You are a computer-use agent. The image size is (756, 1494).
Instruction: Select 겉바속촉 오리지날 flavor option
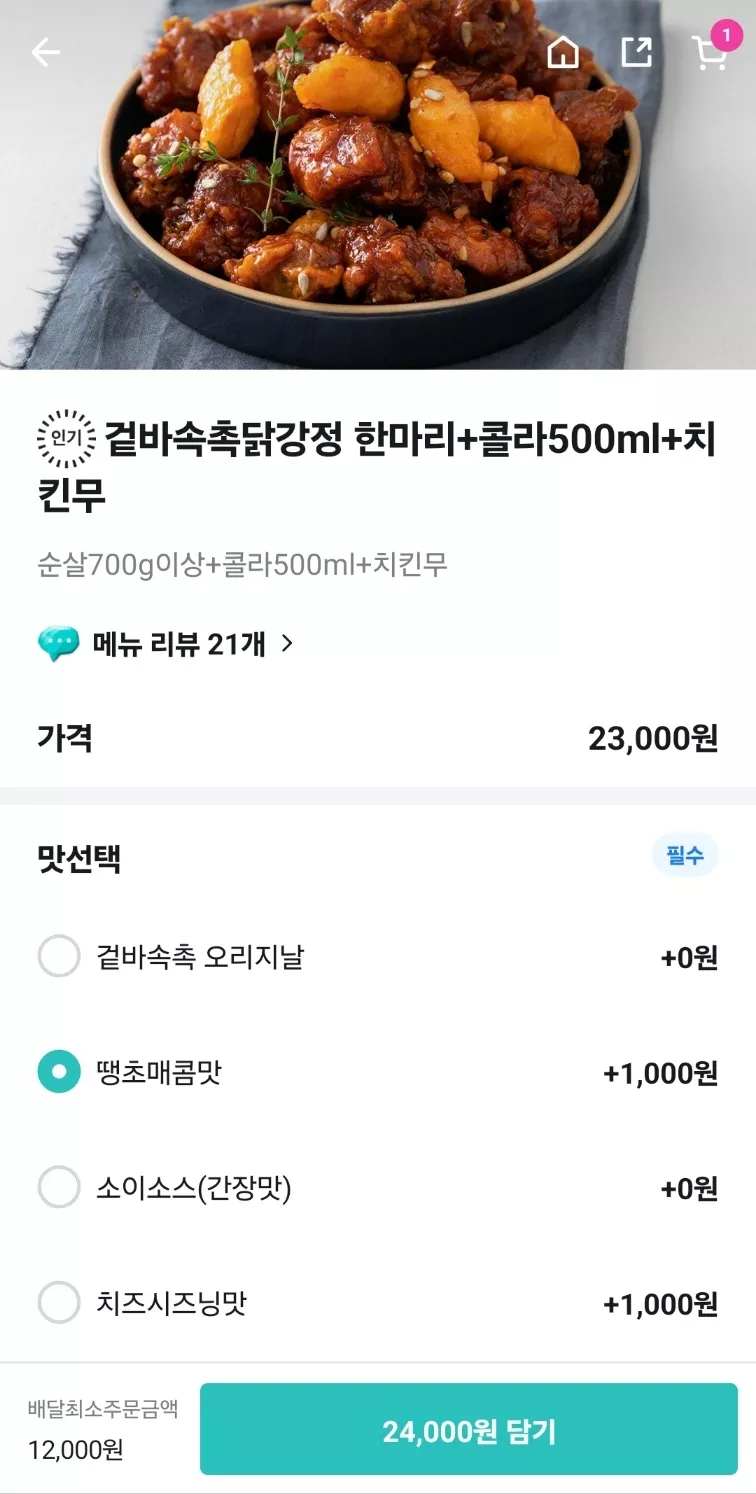[378, 957]
